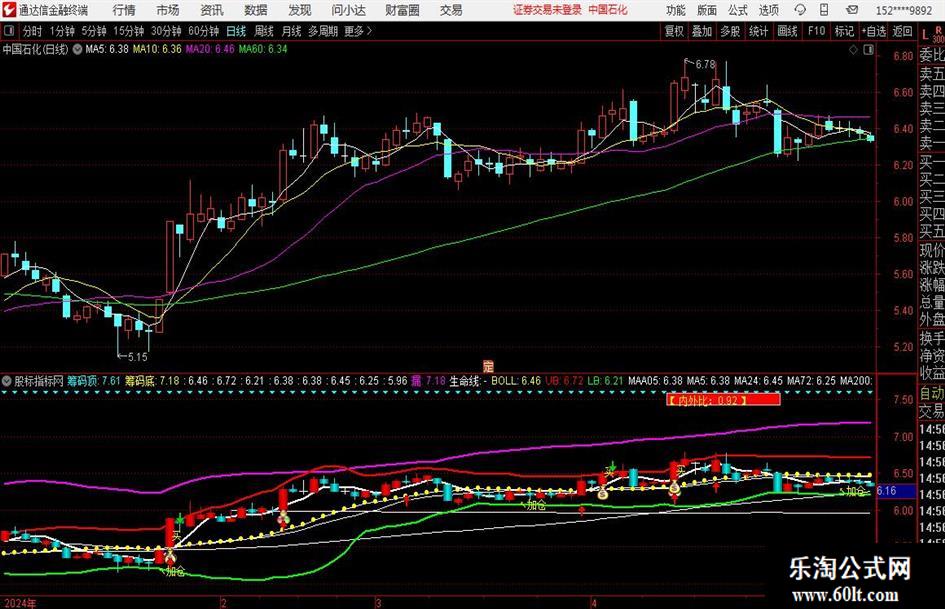Click the 通达信 app logo icon
Viewport: 945px width, 609px height.
(9, 10)
